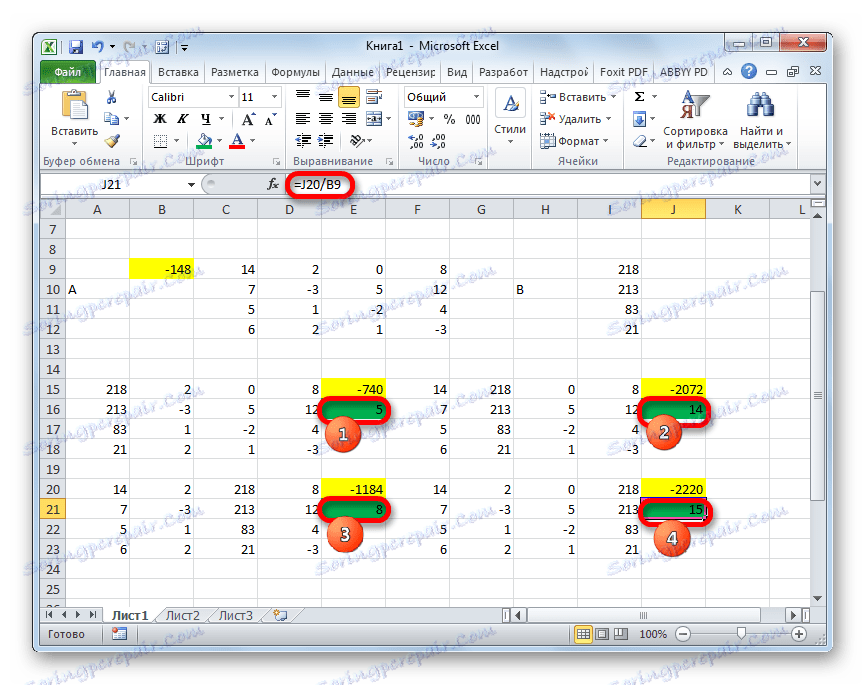Screen dimensions: 866x685
Task: Toggle Underline (Ч) formatting
Action: (x=205, y=119)
